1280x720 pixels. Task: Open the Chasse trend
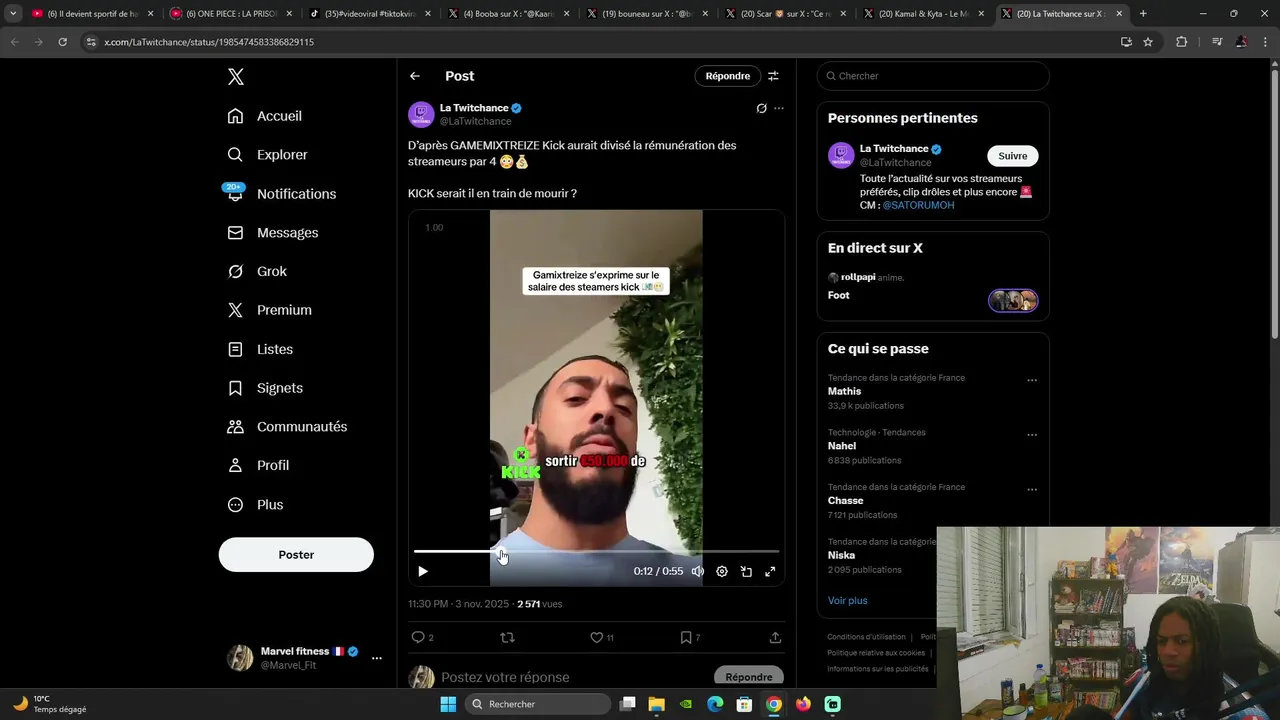tap(845, 501)
